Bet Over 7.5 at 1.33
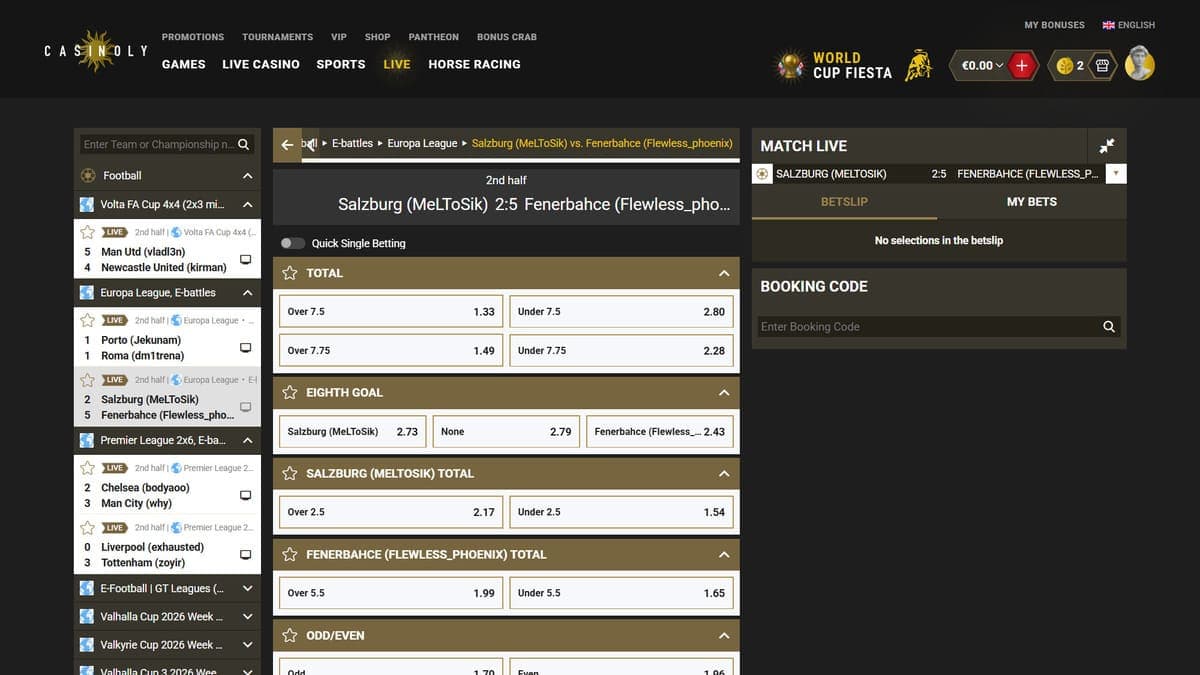 [391, 311]
